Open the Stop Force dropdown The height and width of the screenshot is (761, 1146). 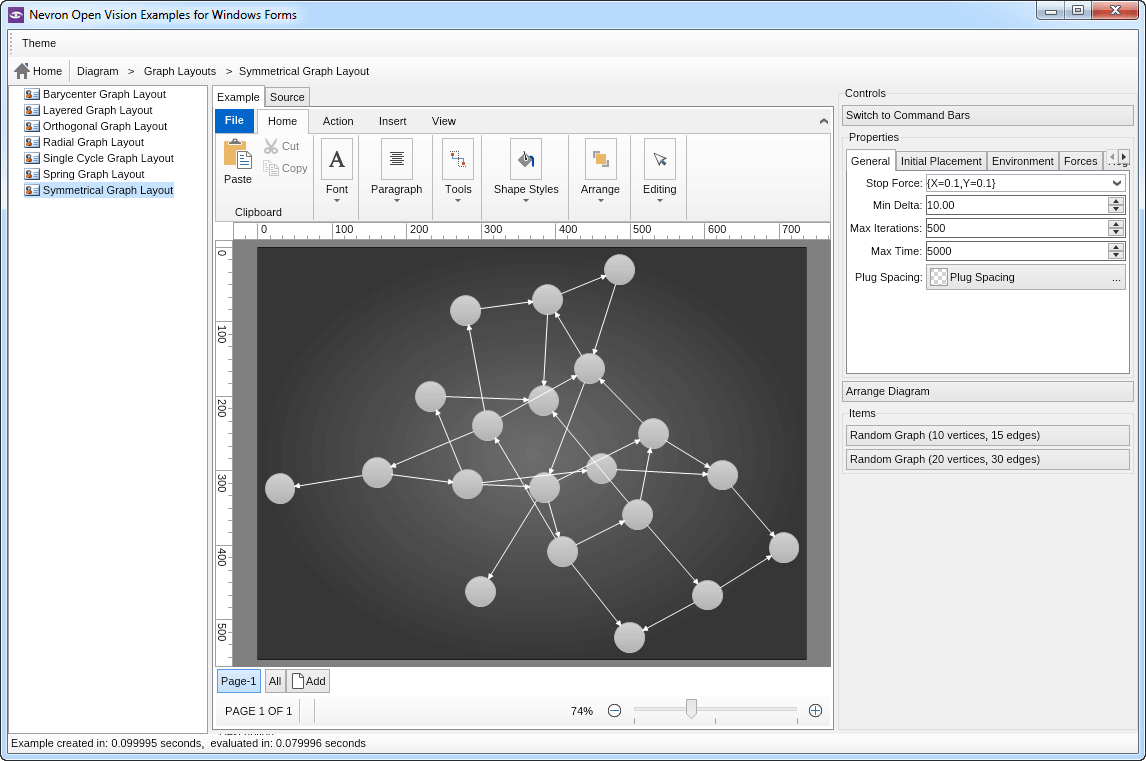(x=1117, y=183)
